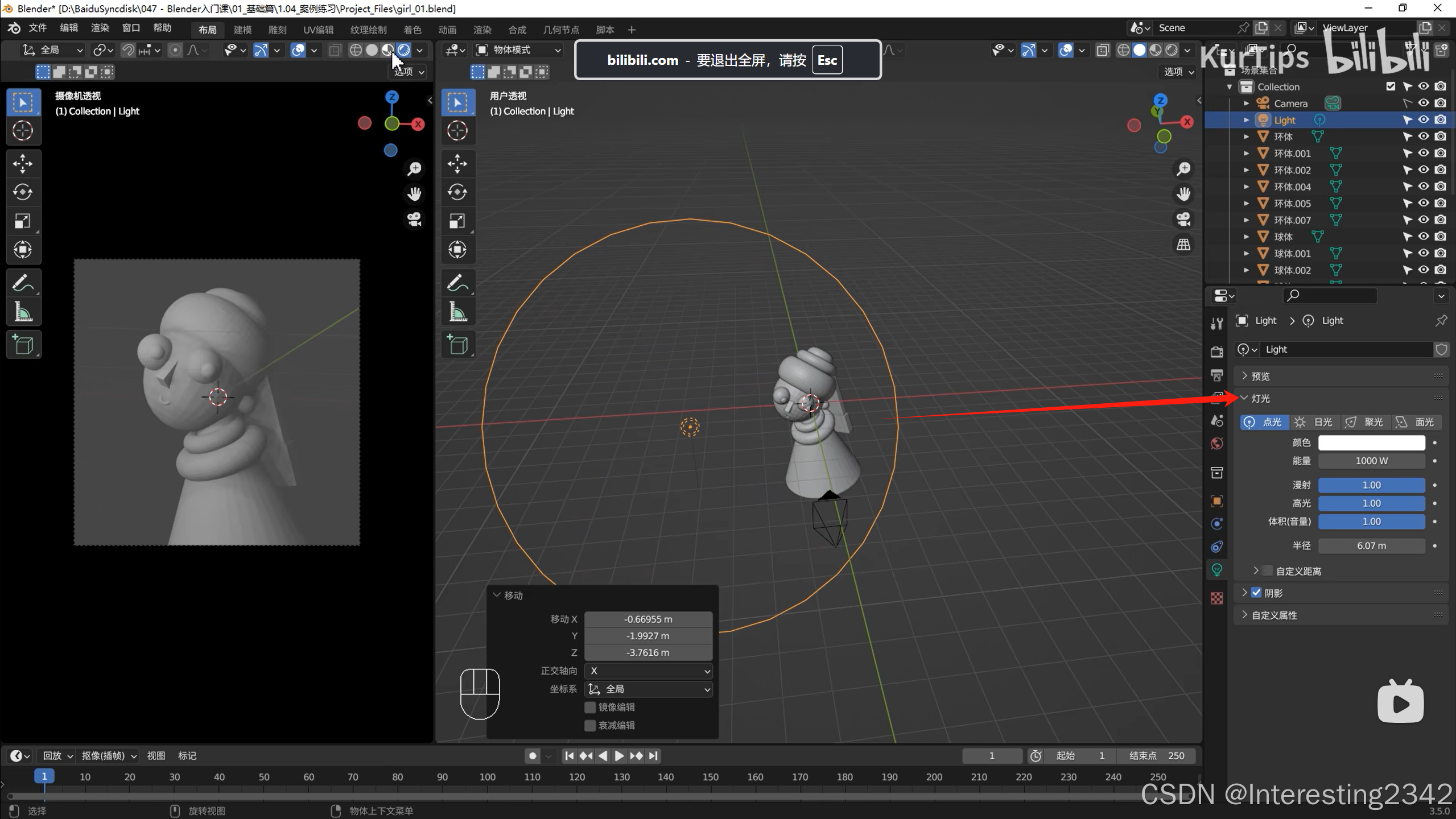Expand the 预览 panel
Screen dimensions: 1456x819
[x=1260, y=376]
